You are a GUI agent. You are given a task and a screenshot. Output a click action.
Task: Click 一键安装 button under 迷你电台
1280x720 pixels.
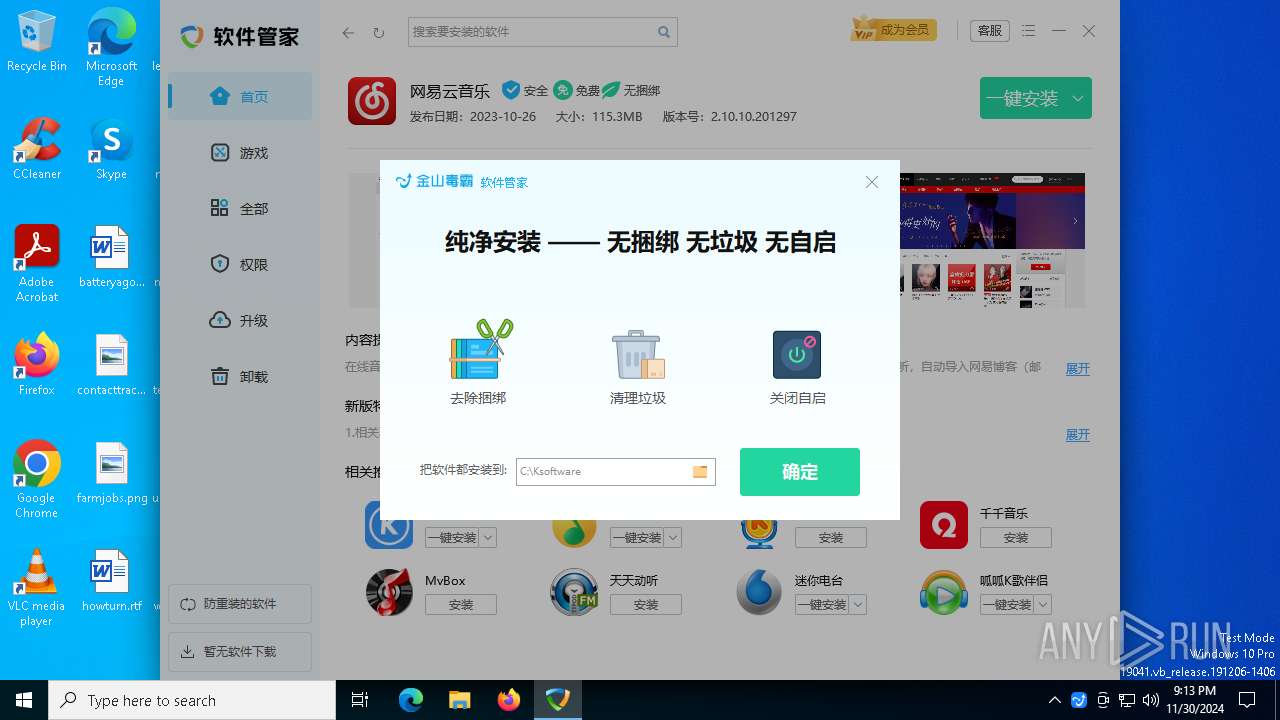click(x=822, y=605)
